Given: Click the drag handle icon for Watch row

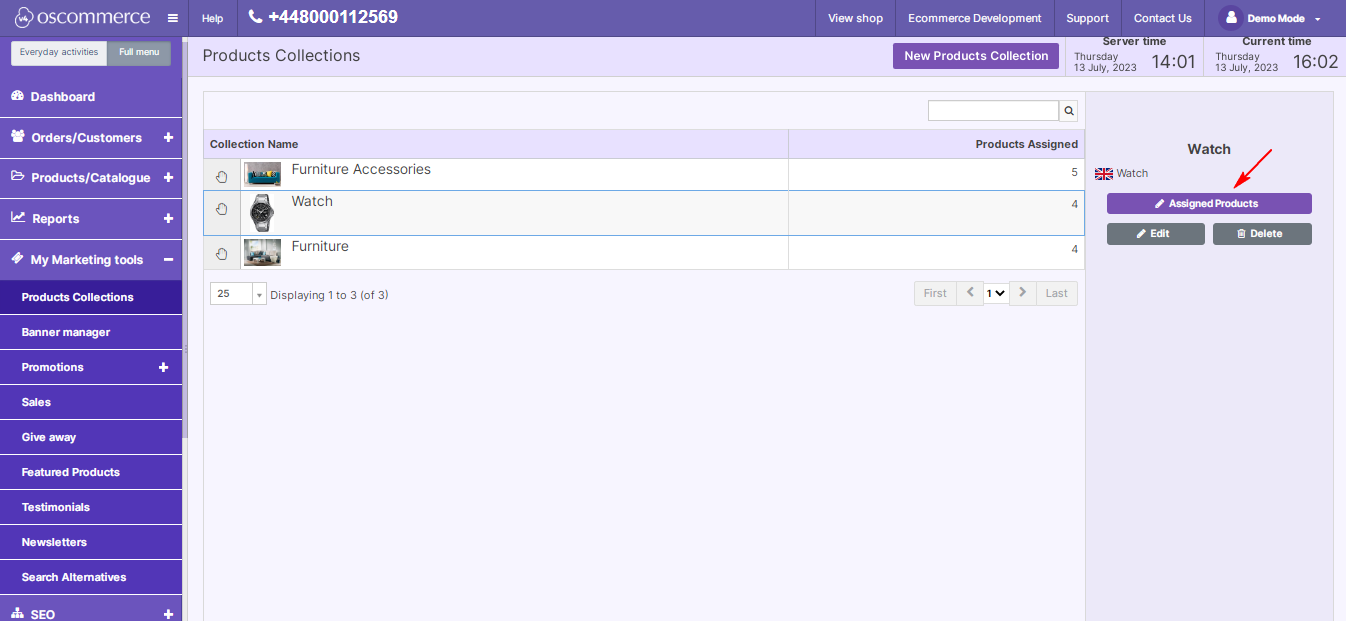Looking at the screenshot, I should point(222,210).
